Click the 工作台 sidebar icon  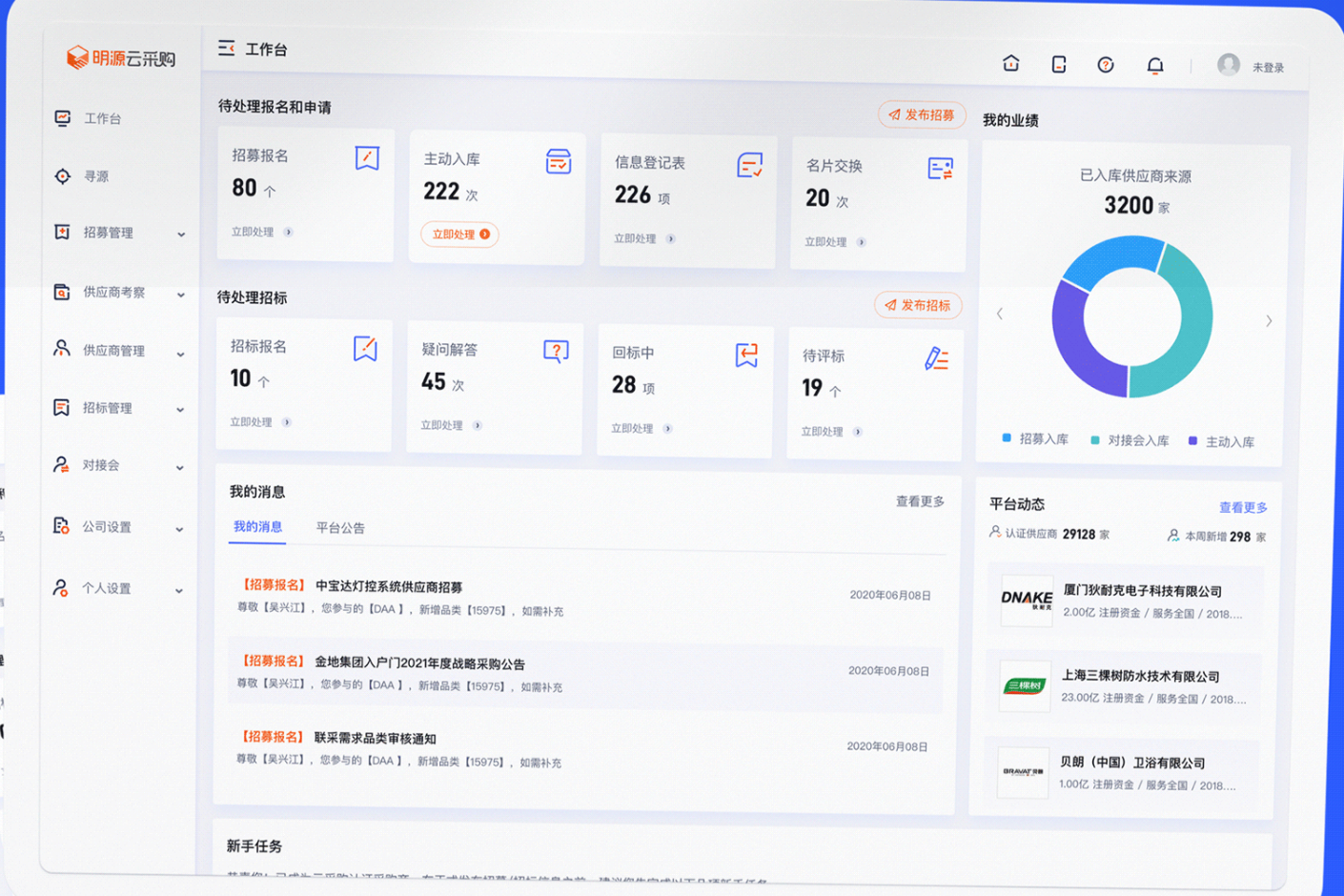pos(63,118)
